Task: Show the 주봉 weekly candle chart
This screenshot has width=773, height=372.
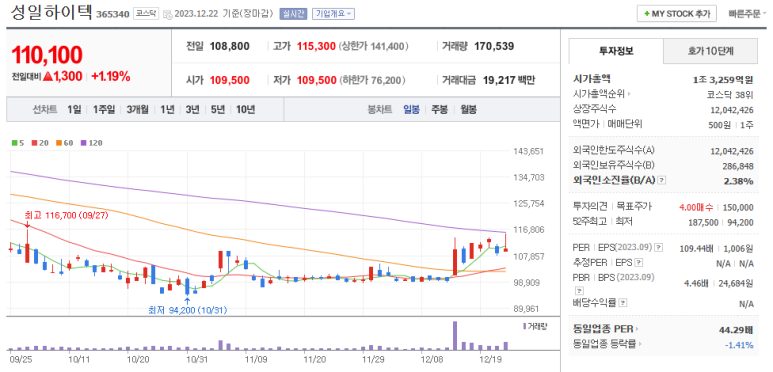Action: point(440,109)
